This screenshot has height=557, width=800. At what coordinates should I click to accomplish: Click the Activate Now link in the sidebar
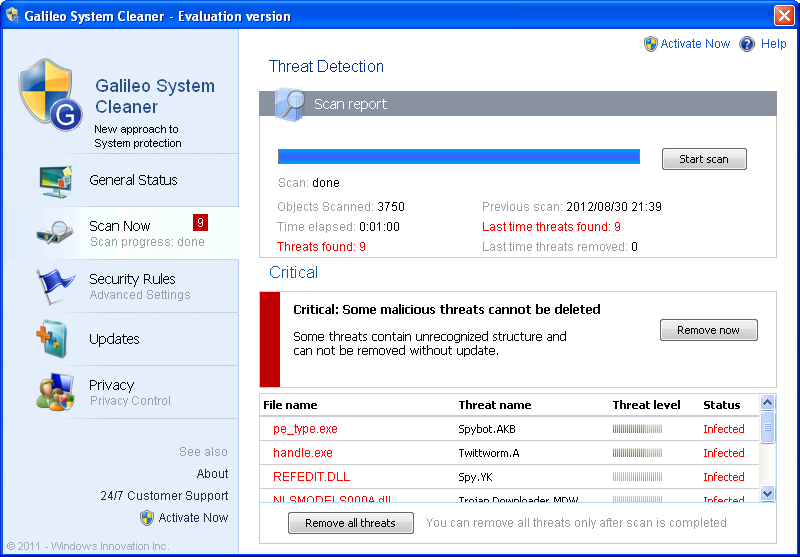[x=193, y=518]
